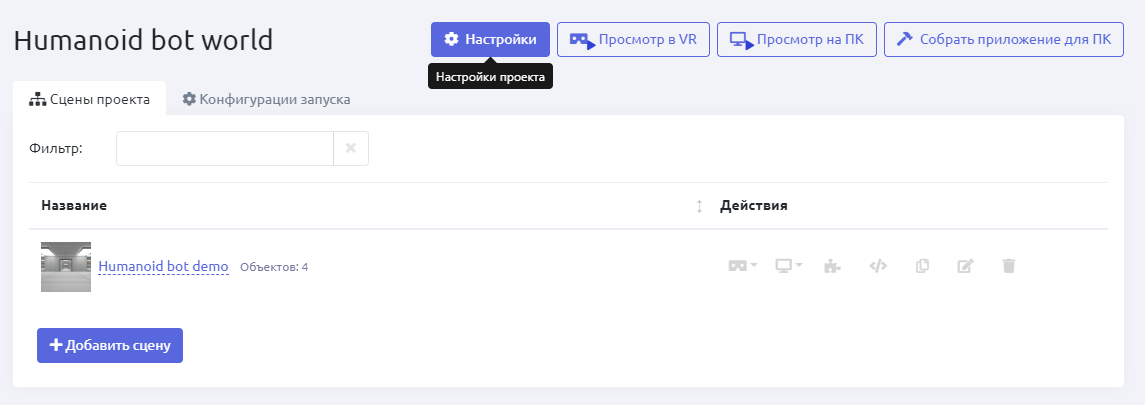Viewport: 1145px width, 405px height.
Task: Click the puzzle piece icon in the scene row
Action: click(x=832, y=266)
